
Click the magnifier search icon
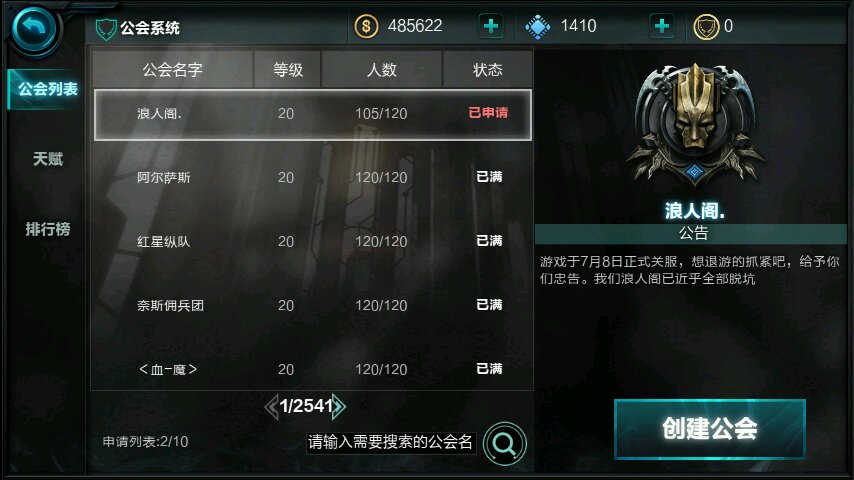[504, 443]
